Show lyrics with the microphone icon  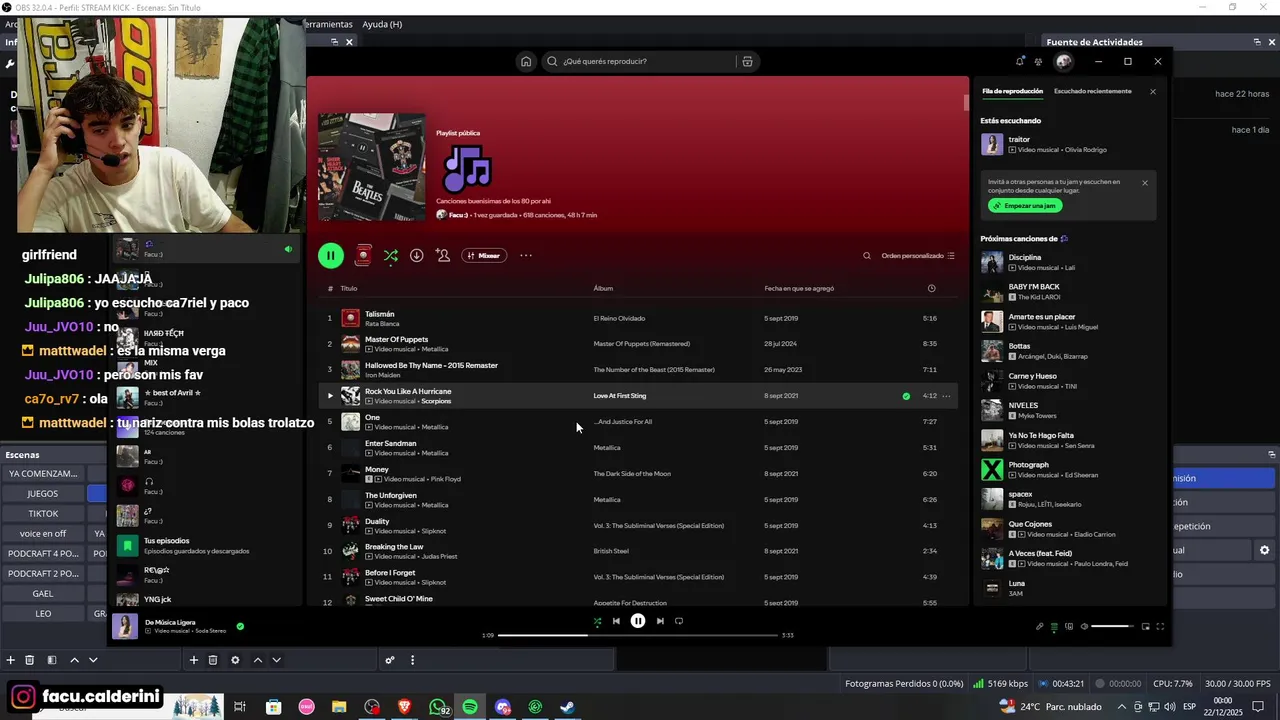pos(1039,627)
